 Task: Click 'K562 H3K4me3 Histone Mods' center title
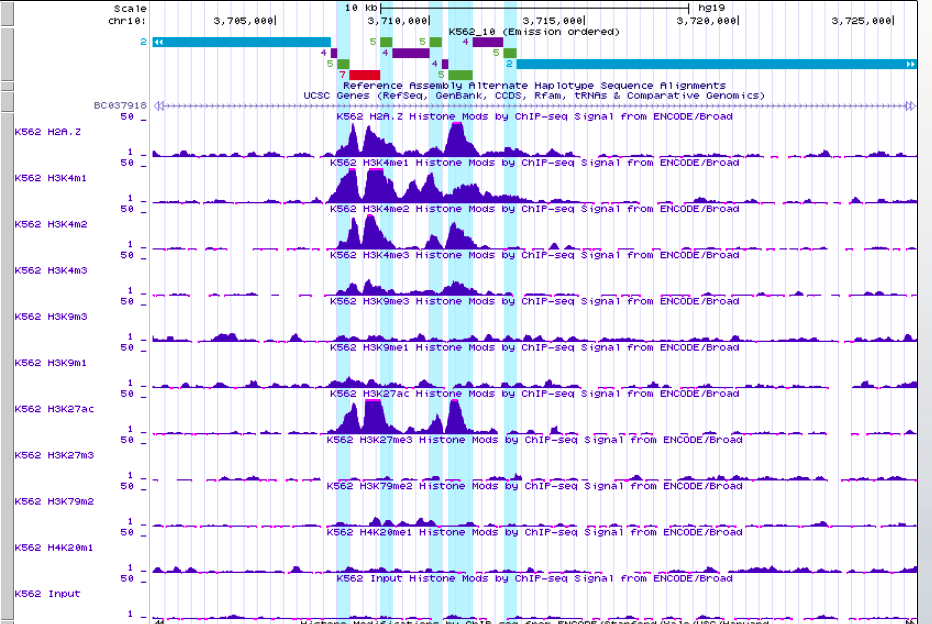tap(534, 255)
